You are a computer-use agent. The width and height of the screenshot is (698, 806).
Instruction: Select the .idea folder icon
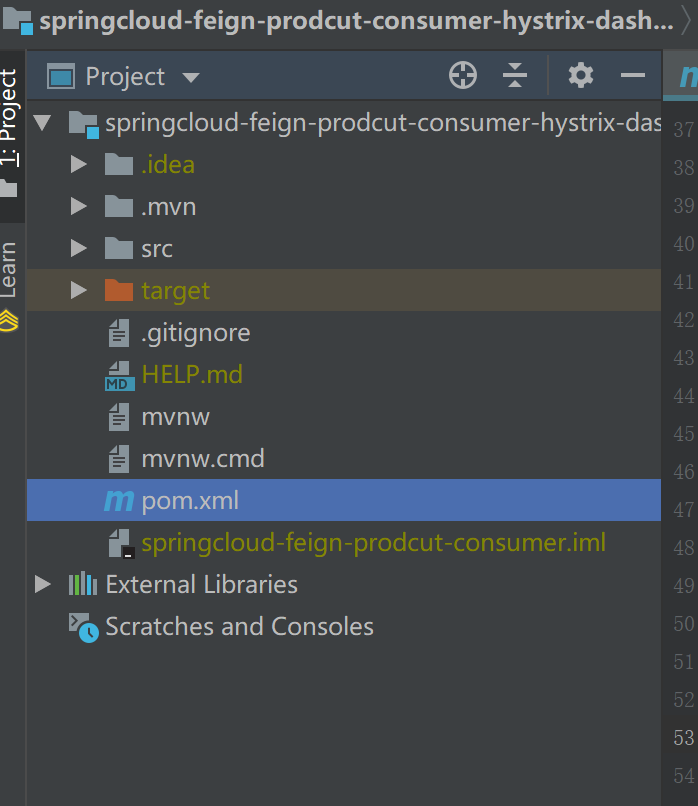(x=119, y=164)
